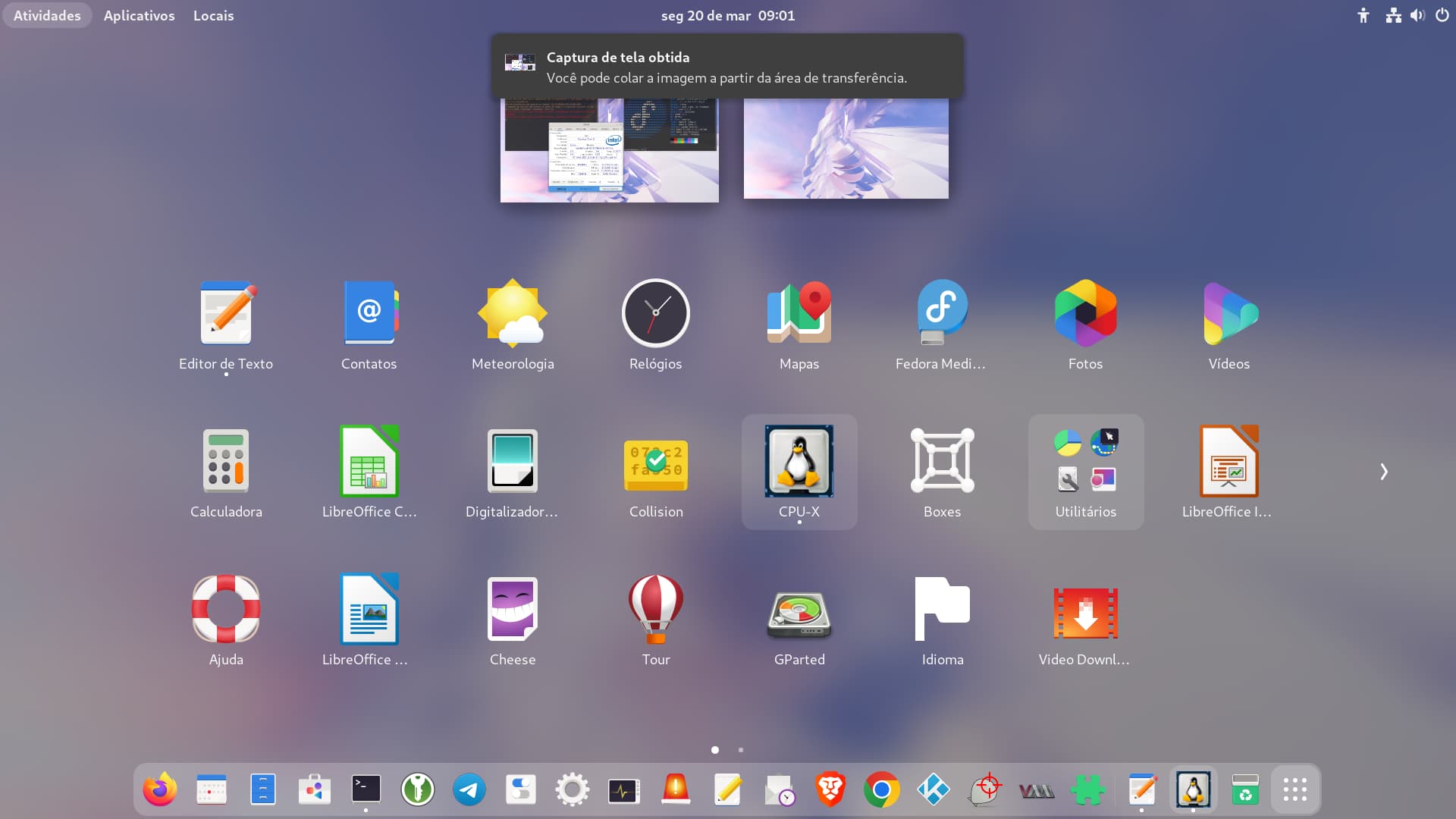
Task: Launch Firefox from the dock
Action: (160, 790)
